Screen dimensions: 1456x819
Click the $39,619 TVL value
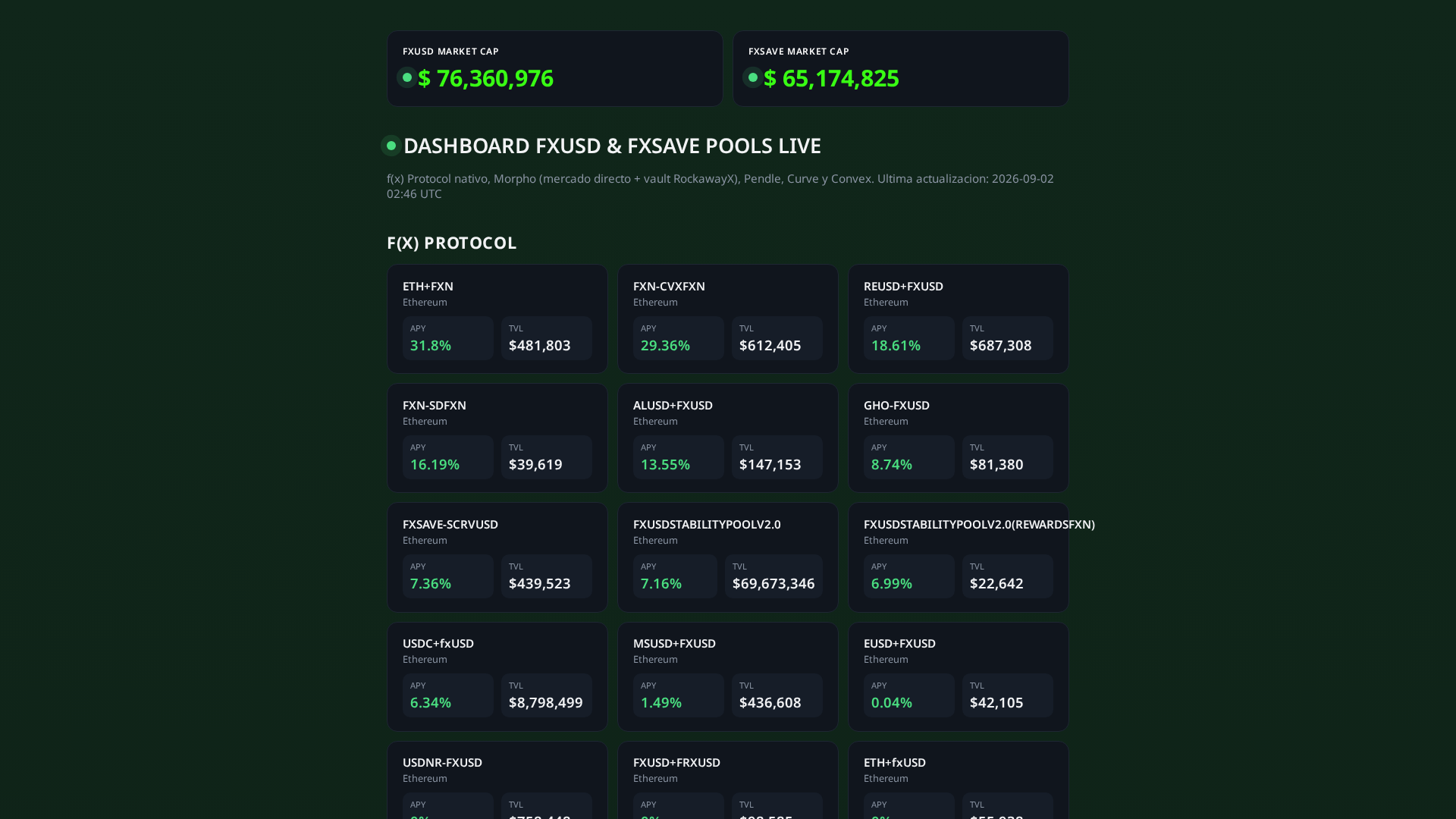tap(536, 464)
